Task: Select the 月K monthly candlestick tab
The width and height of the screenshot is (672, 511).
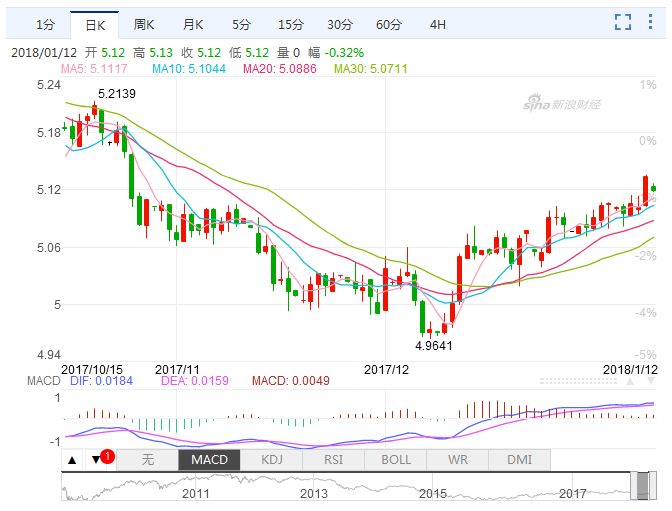Action: [193, 24]
